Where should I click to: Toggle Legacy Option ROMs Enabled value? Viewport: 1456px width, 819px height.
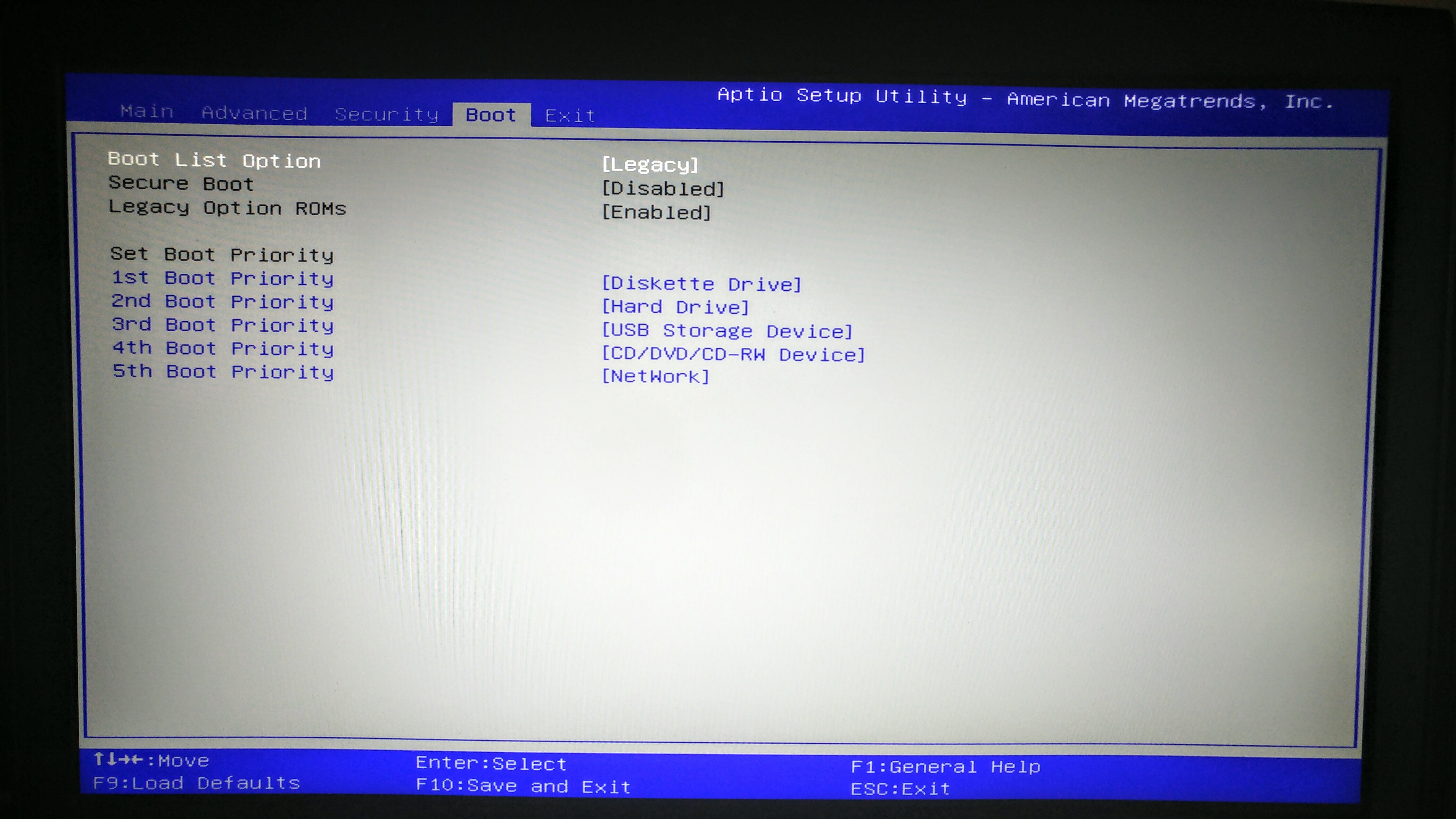(x=656, y=213)
